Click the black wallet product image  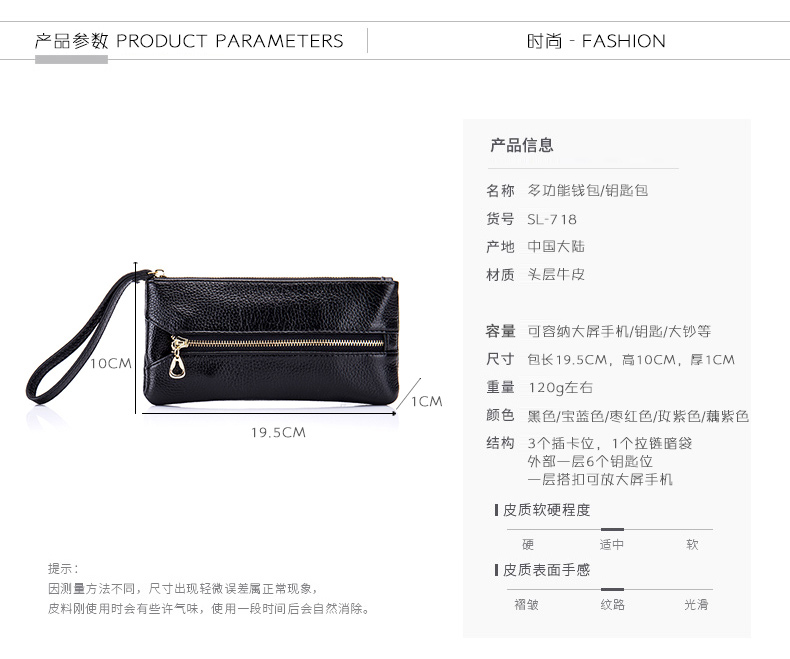pos(212,338)
